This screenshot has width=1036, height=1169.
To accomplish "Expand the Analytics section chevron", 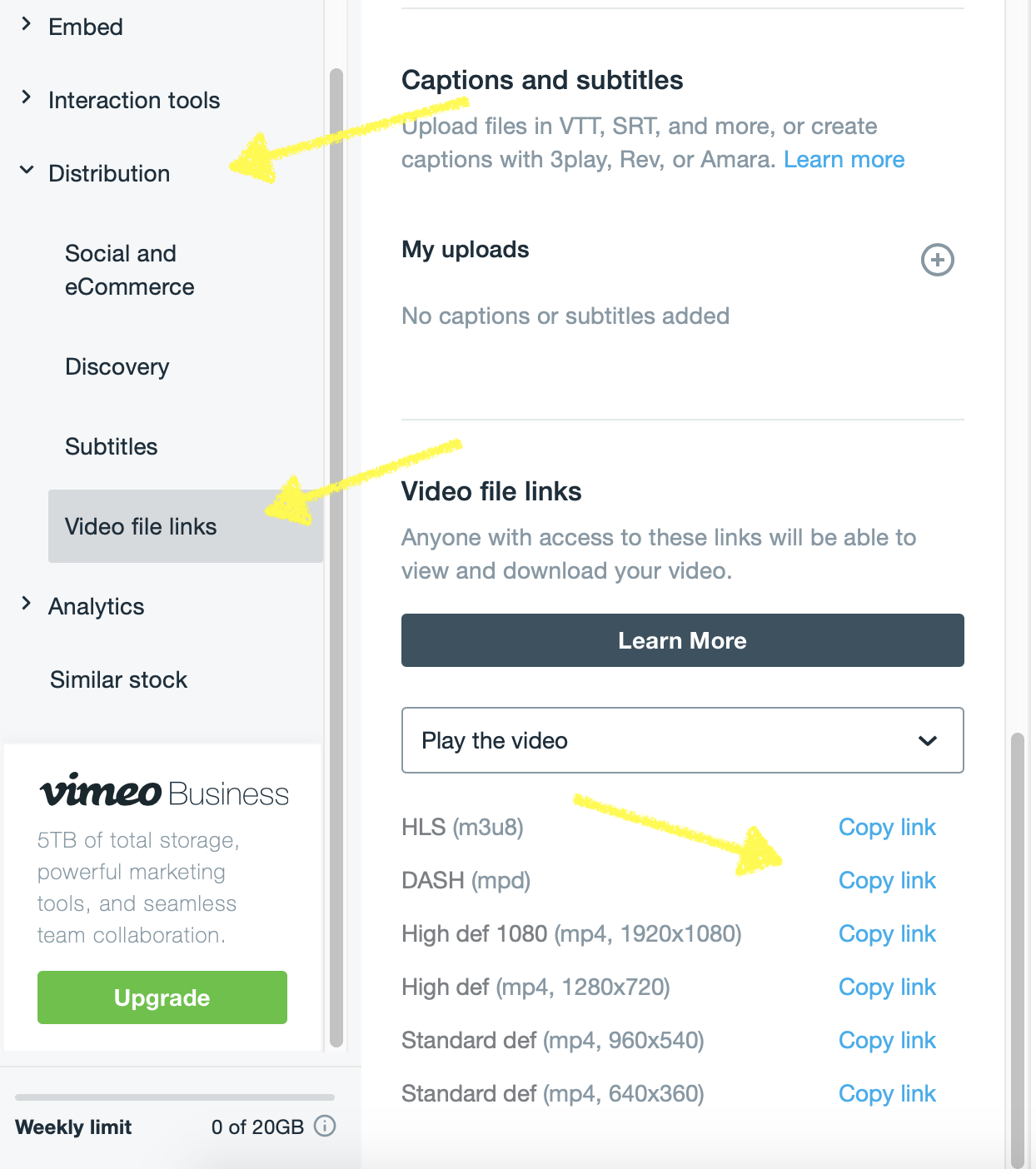I will [26, 604].
